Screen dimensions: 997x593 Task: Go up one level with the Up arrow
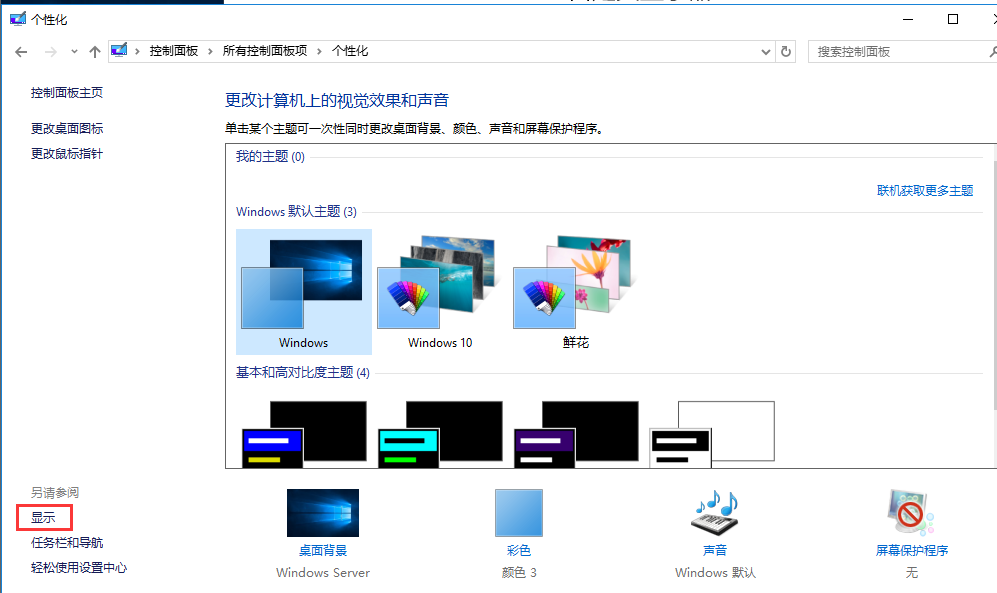coord(95,52)
